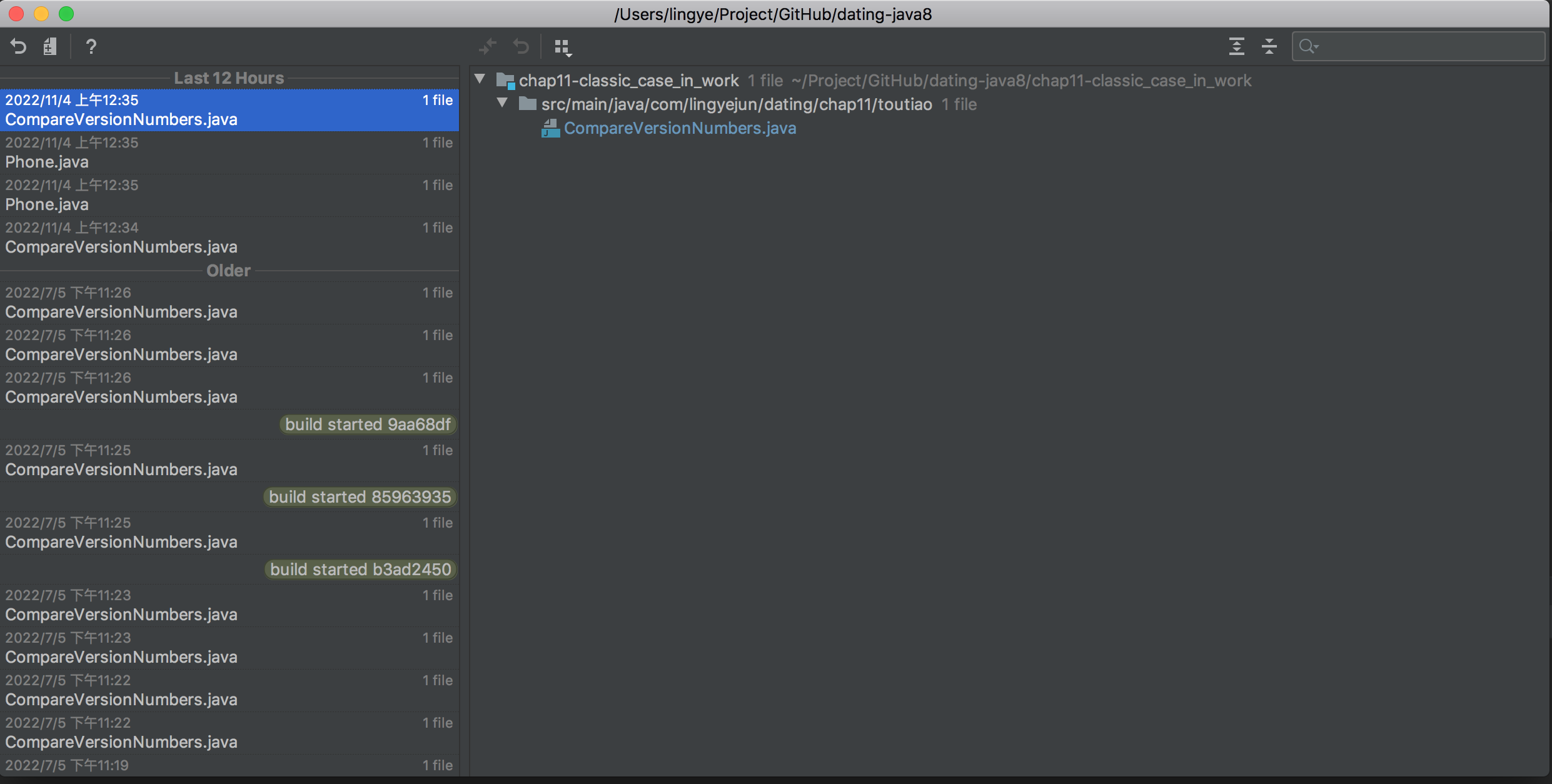Collapse the src/main/java toutiao folder node
Screen dimensions: 1552x784
tap(502, 103)
